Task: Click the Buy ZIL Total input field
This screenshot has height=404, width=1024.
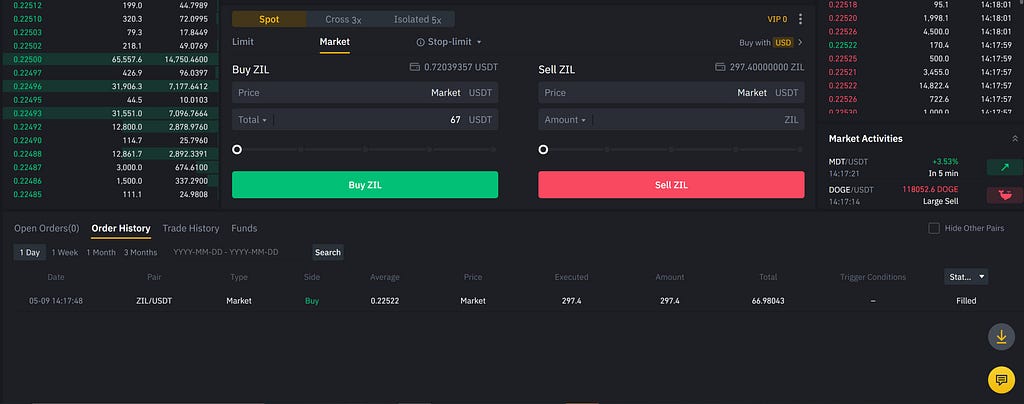Action: tap(365, 120)
